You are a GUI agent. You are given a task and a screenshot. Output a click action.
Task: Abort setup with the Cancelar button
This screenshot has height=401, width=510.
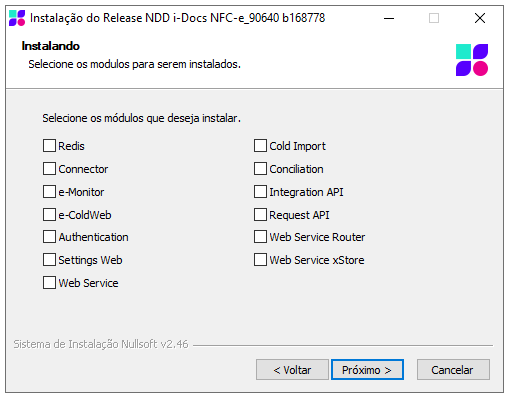pos(453,370)
